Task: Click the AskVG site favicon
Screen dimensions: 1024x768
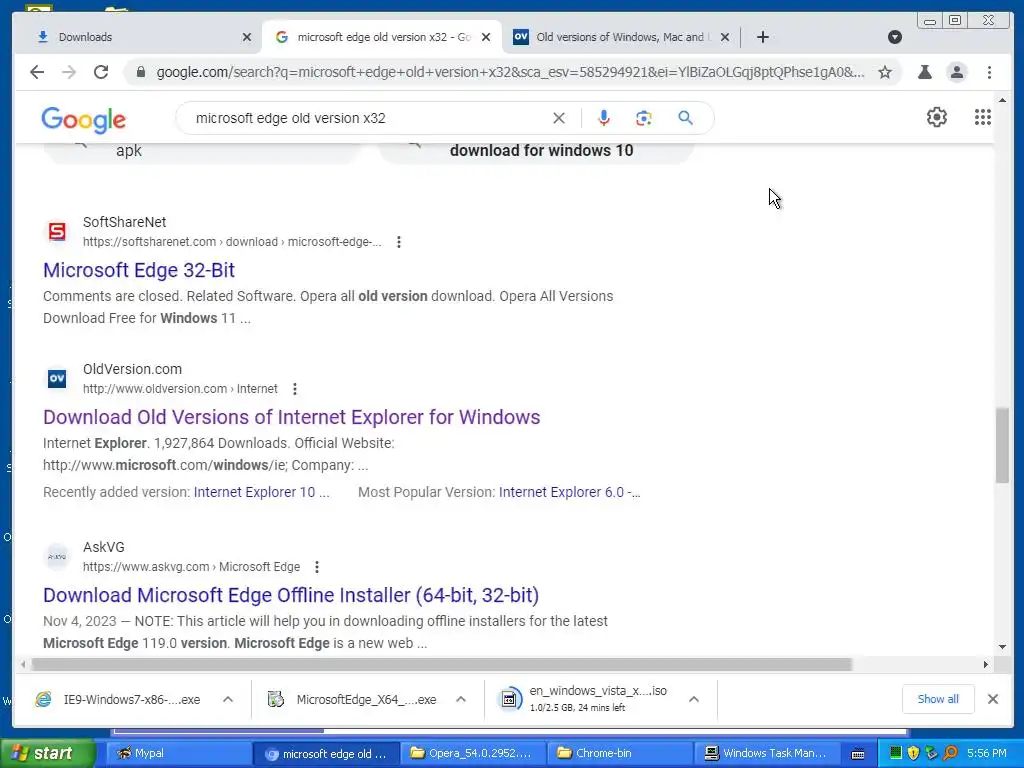Action: pyautogui.click(x=57, y=556)
